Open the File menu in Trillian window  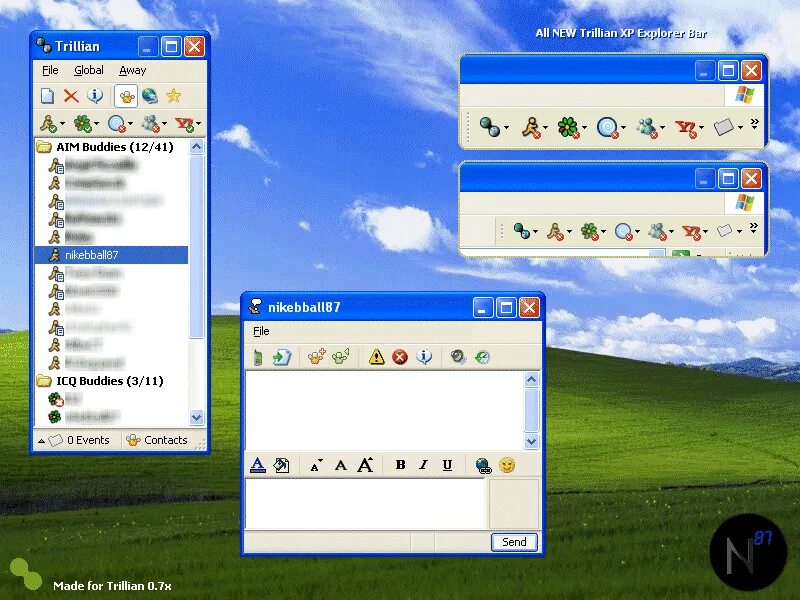coord(50,70)
